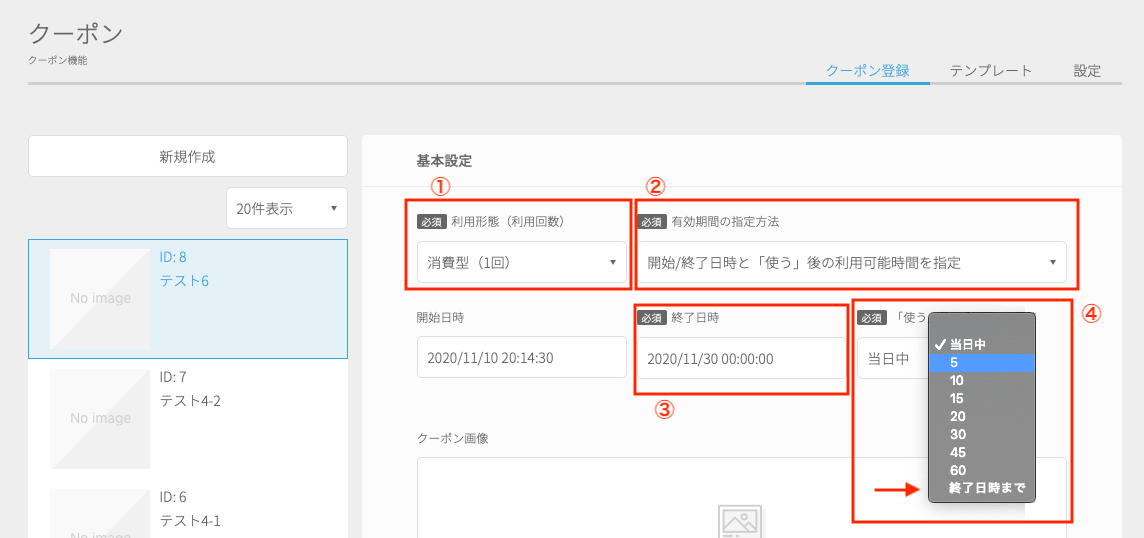Open the 20件表示 page size dropdown
1144x538 pixels.
(287, 208)
